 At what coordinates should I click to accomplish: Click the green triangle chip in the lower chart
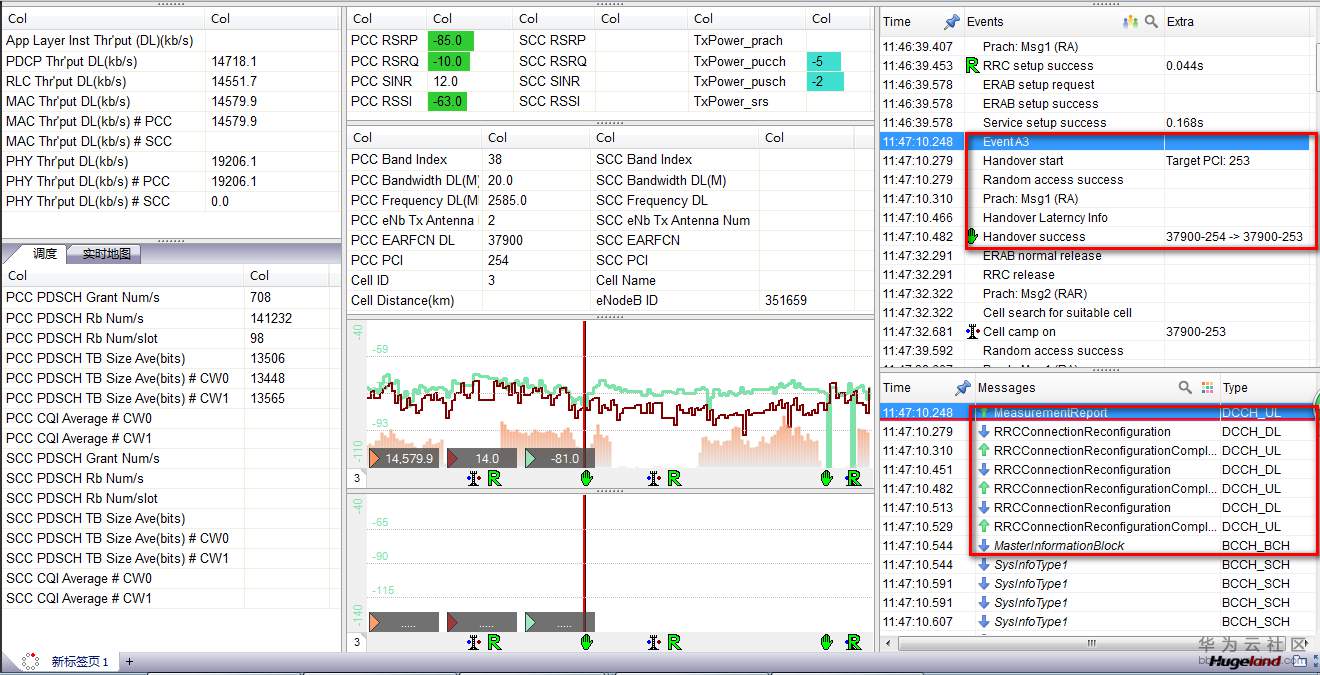click(560, 622)
